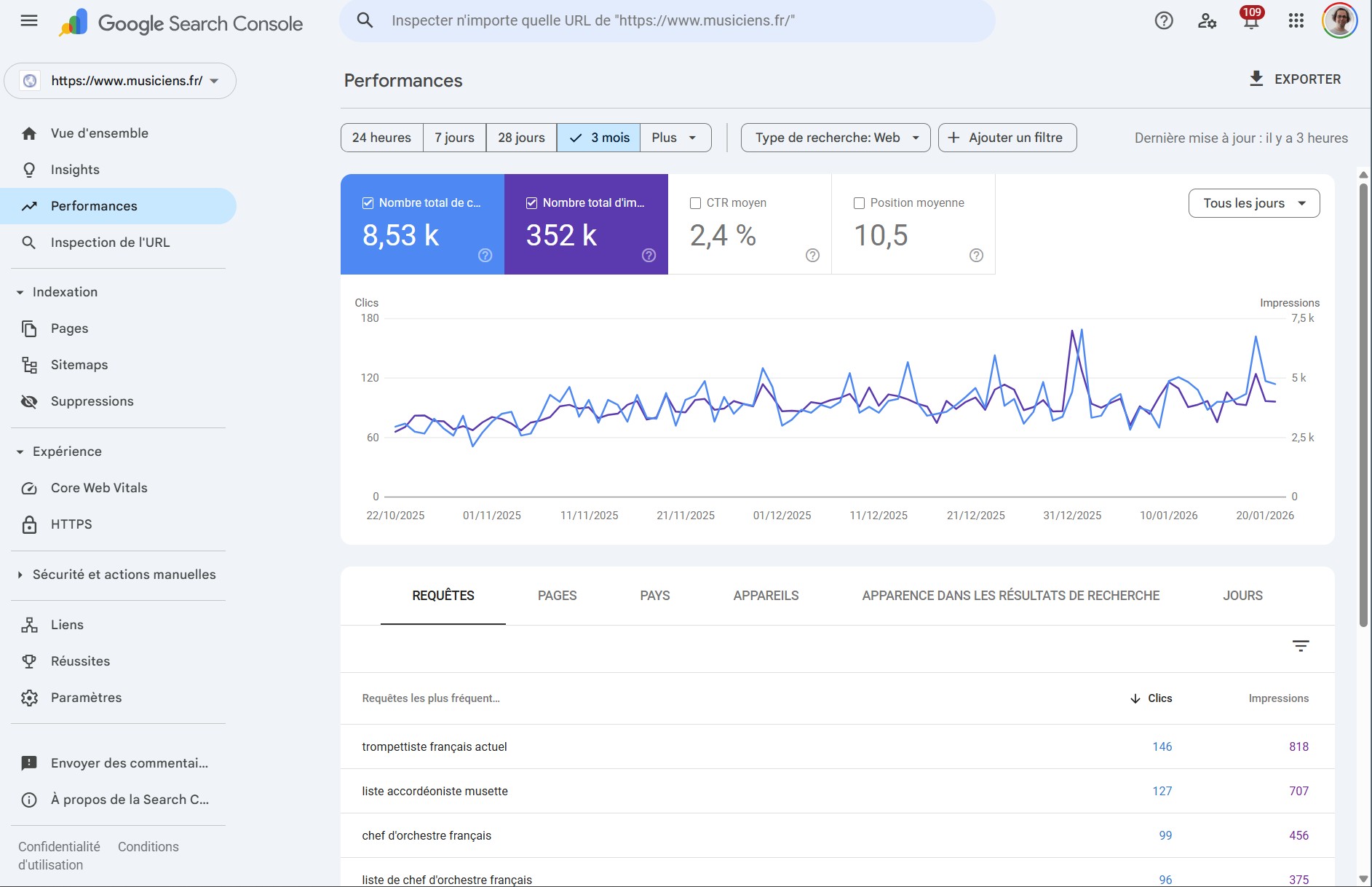Screen dimensions: 1372x887
Task: Enable the Position moyenne checkbox
Action: coord(859,203)
